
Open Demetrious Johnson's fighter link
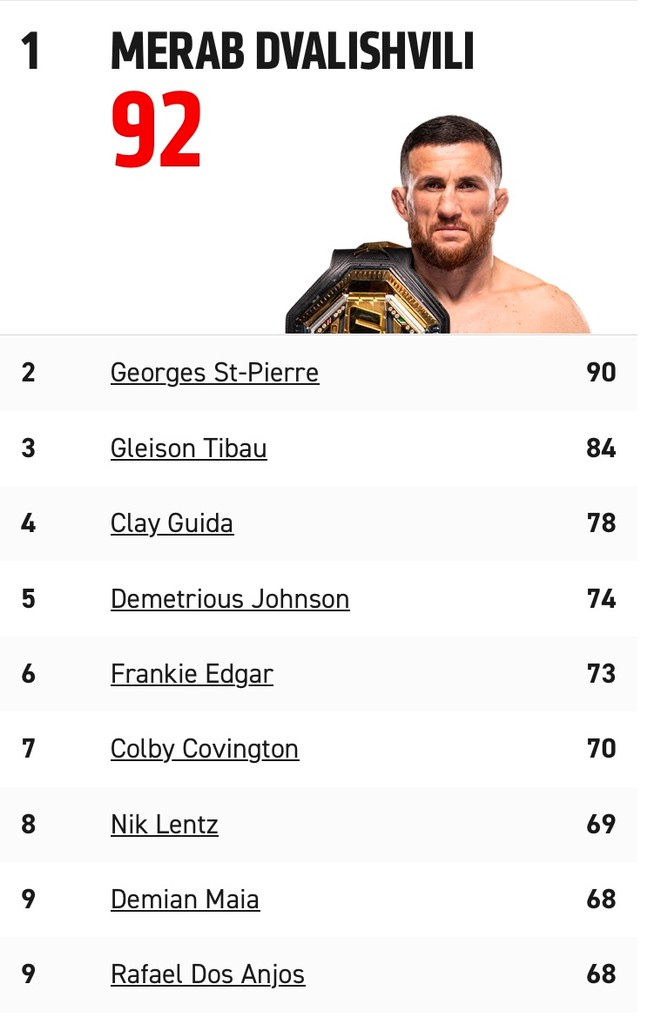pos(229,599)
